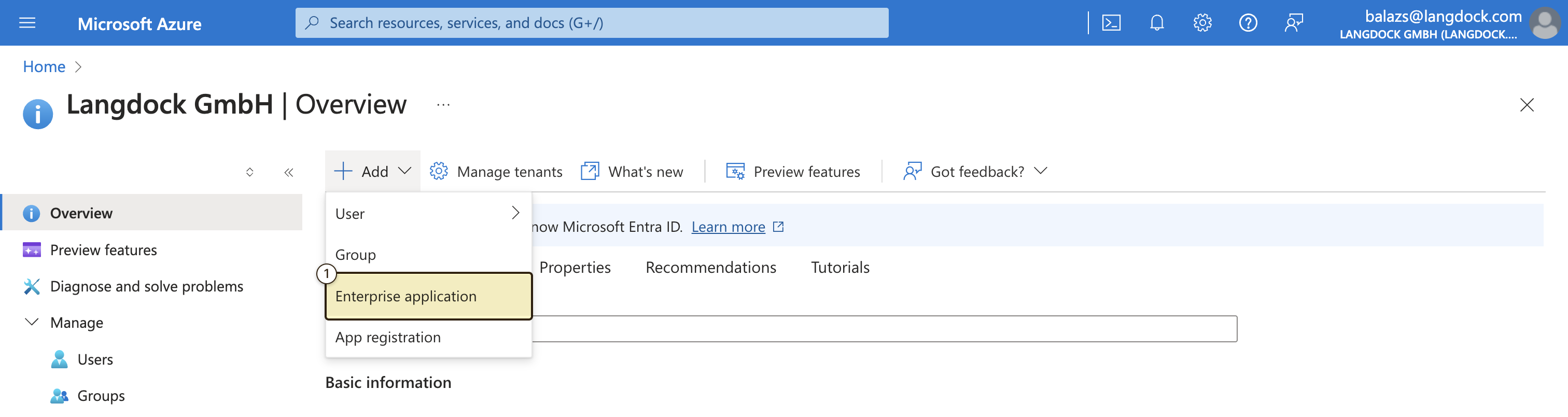Collapse the Manage section

32,322
